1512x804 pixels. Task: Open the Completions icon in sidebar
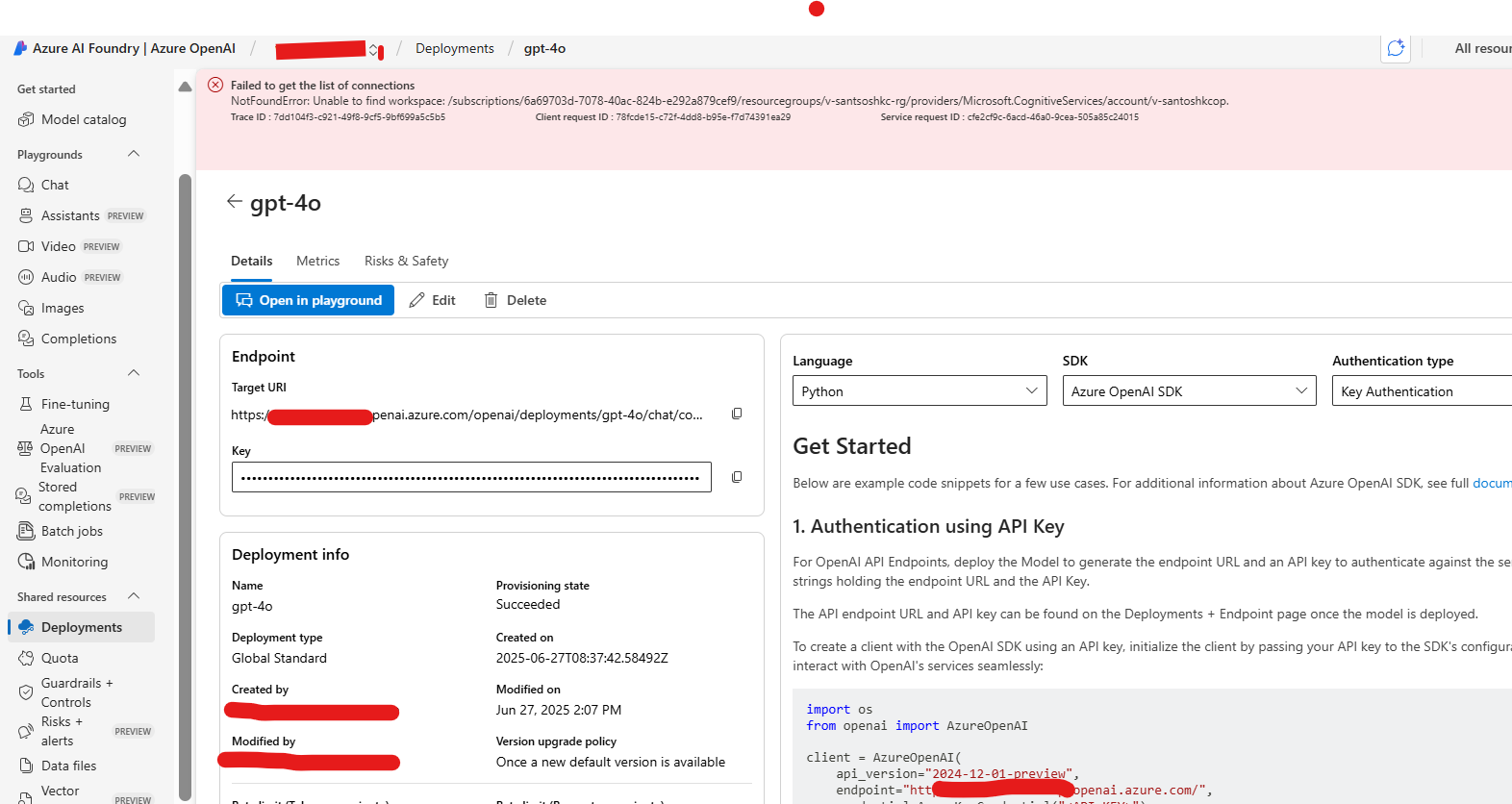click(26, 339)
